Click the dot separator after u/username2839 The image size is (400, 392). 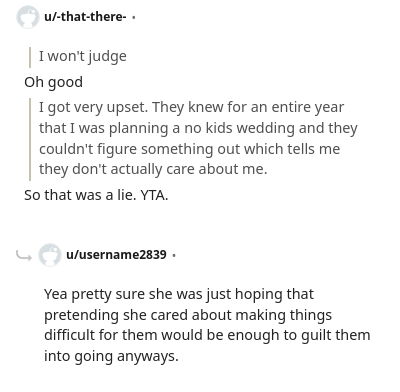pyautogui.click(x=174, y=255)
